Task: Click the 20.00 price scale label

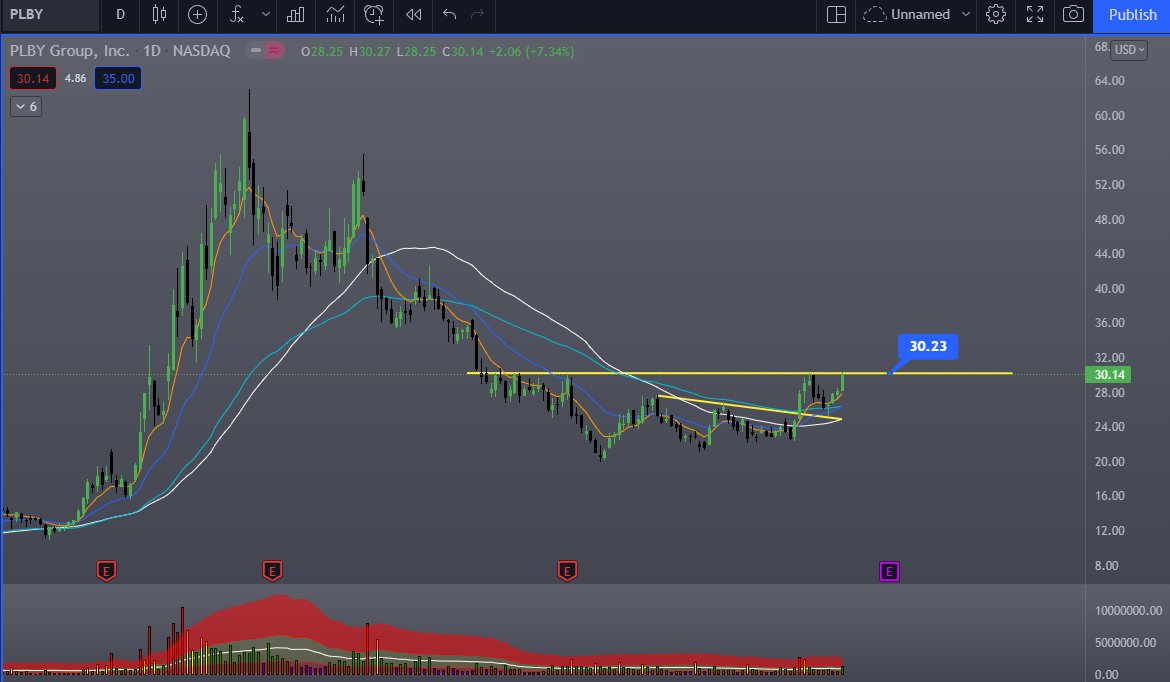Action: tap(1110, 462)
